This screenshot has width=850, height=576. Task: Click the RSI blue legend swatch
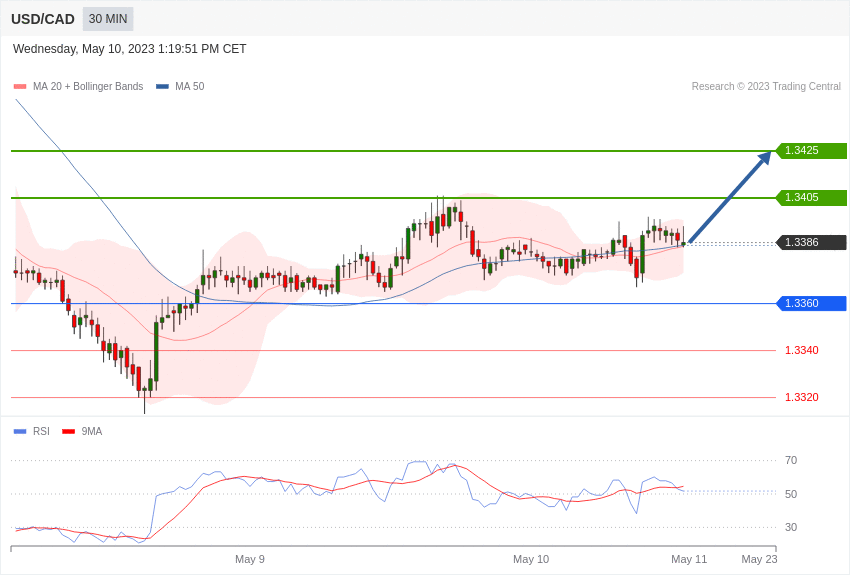[20, 432]
